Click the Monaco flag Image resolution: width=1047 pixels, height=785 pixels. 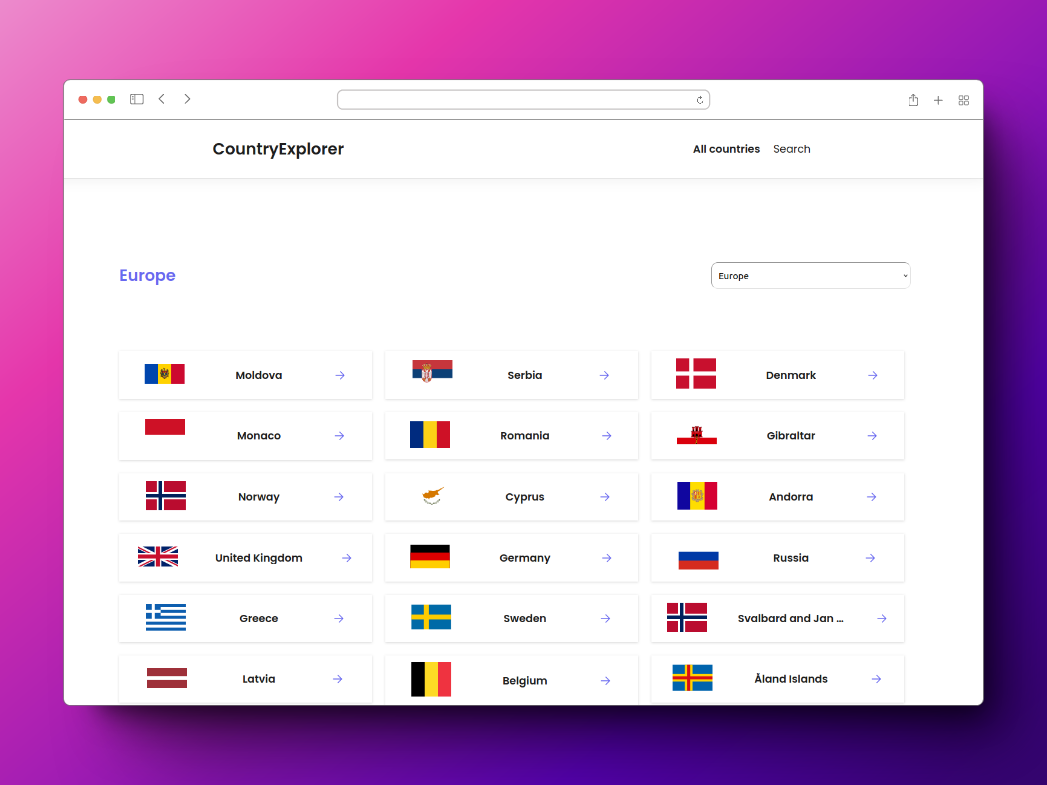point(165,427)
